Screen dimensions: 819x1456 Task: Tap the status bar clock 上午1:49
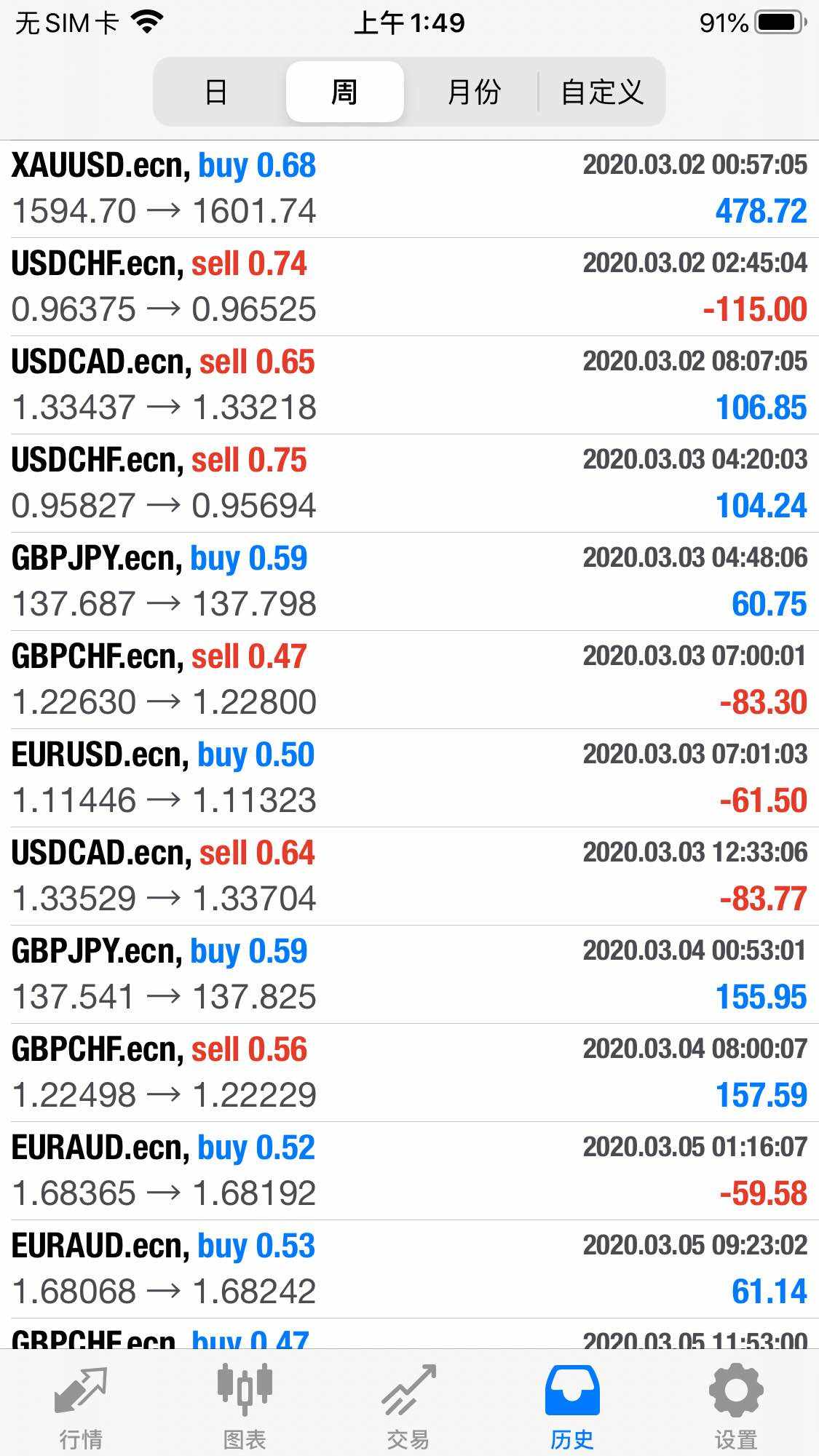coord(409,23)
